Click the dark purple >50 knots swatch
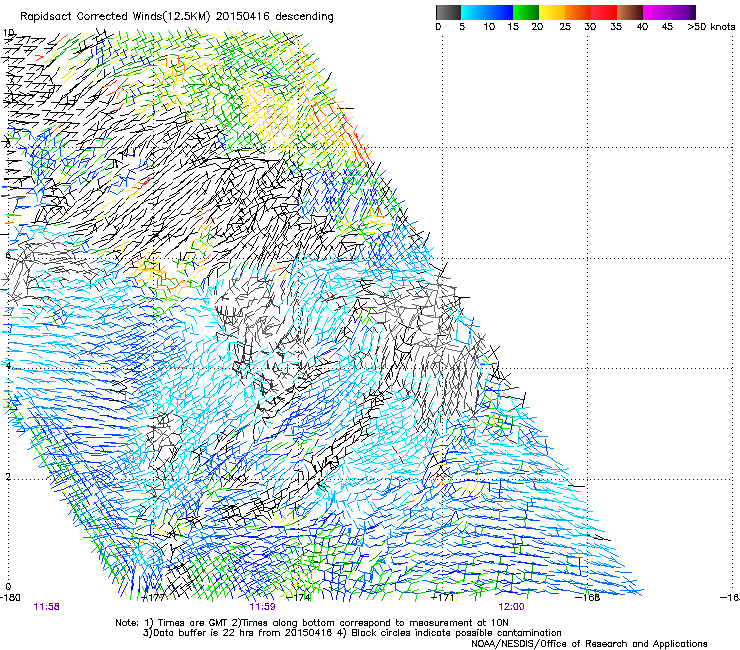740x650 pixels. click(x=692, y=12)
